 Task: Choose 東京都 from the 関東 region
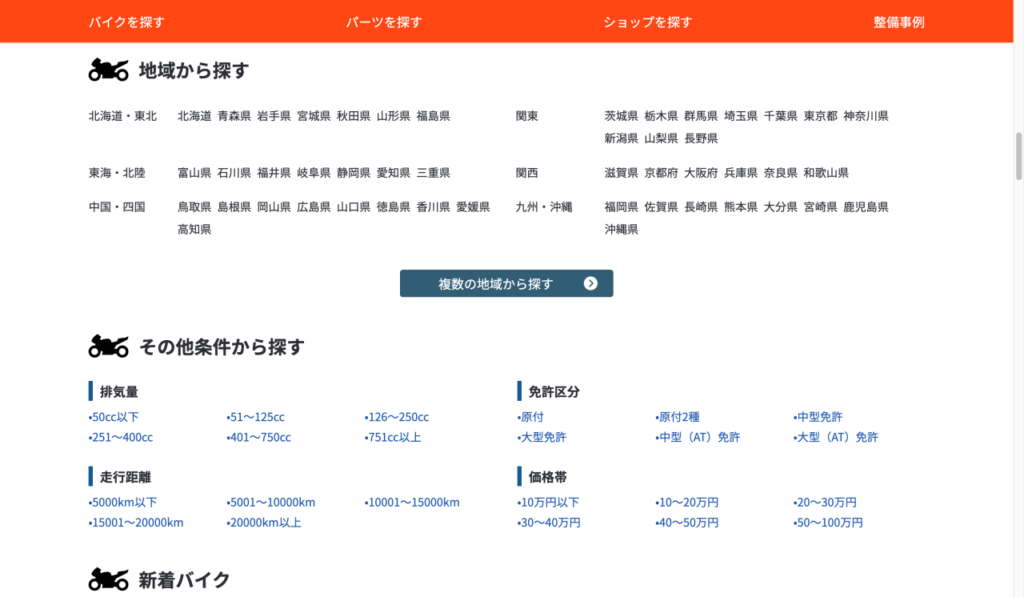pyautogui.click(x=820, y=116)
